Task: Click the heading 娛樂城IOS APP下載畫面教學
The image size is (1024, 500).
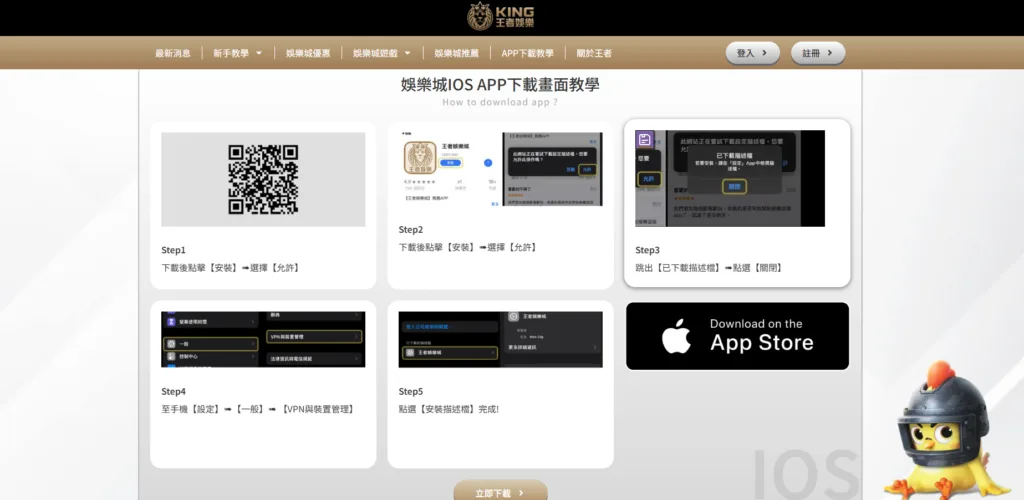Action: point(500,84)
